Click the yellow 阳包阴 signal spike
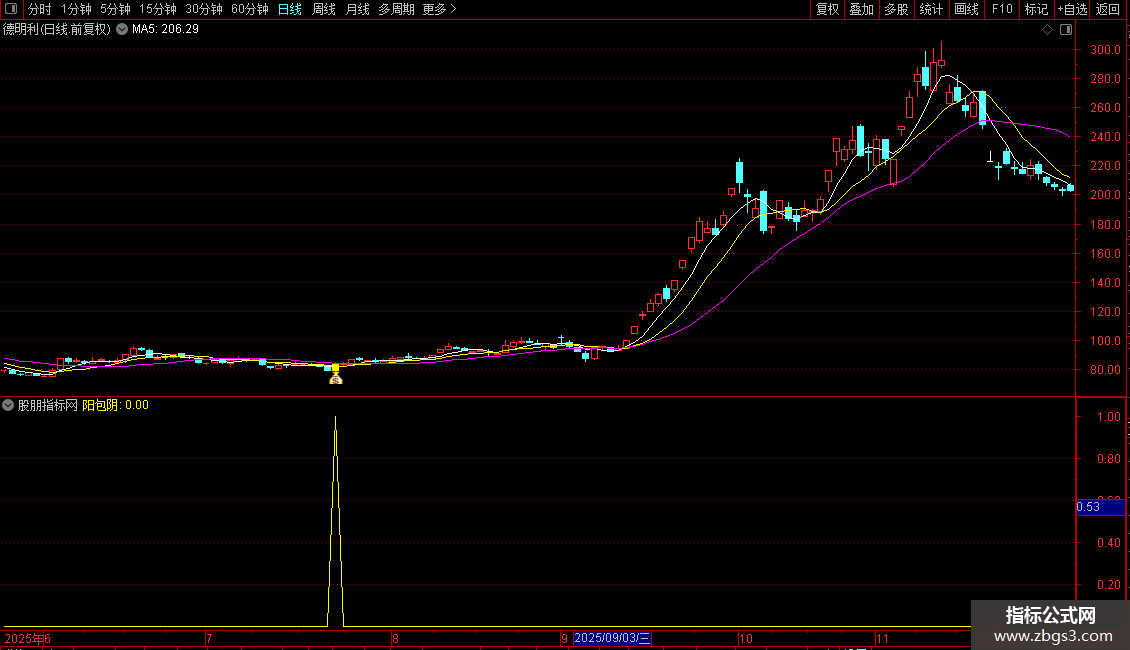Image resolution: width=1130 pixels, height=650 pixels. coord(335,519)
